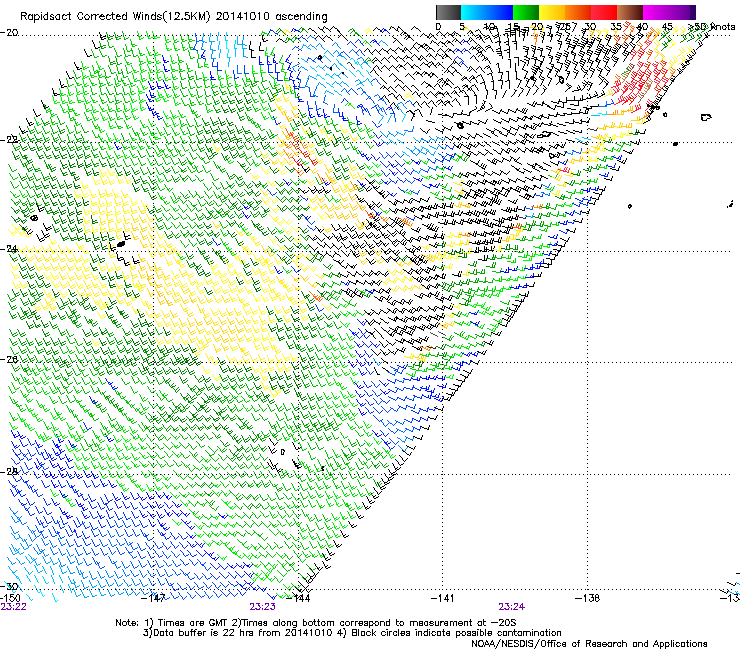Click the yellow 20-25 knots legend swatch
Viewport: 740px width, 650px height.
pos(552,12)
